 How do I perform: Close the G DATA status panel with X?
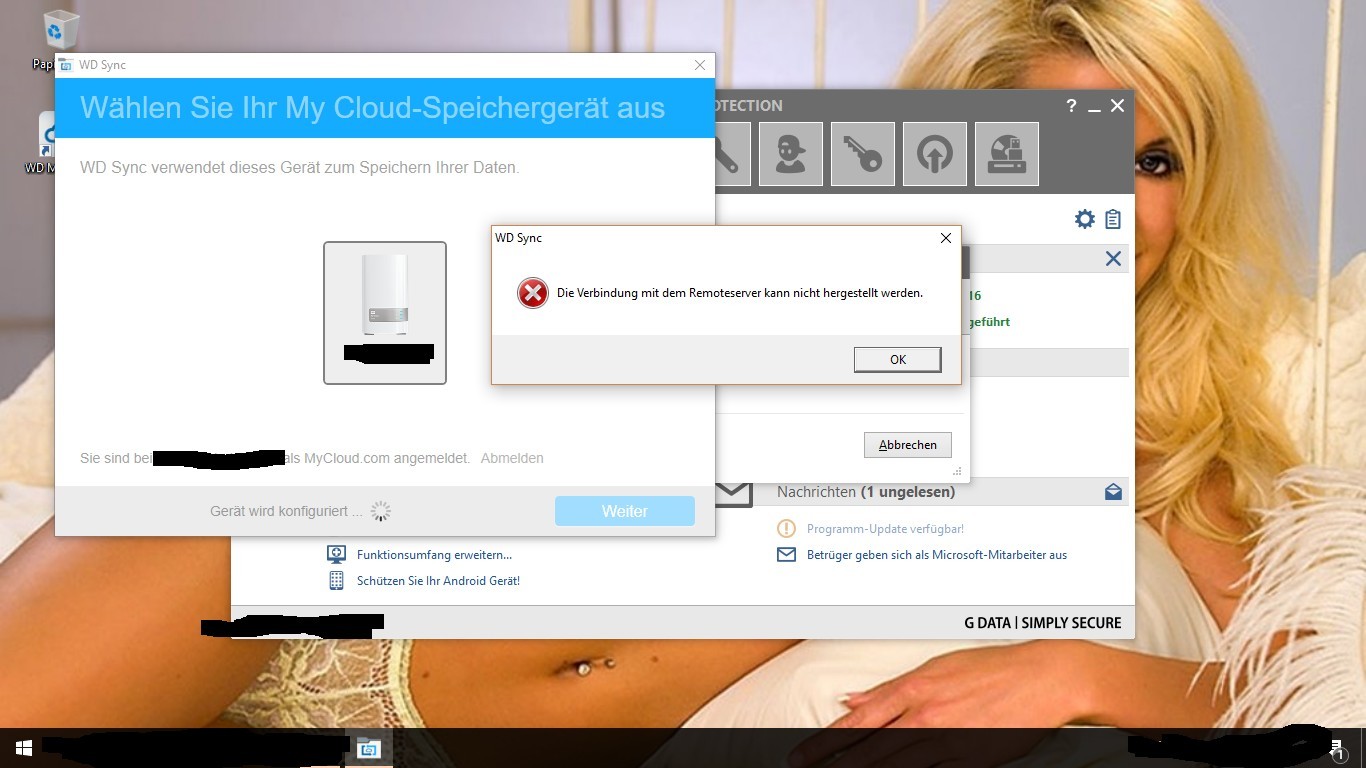point(1113,259)
